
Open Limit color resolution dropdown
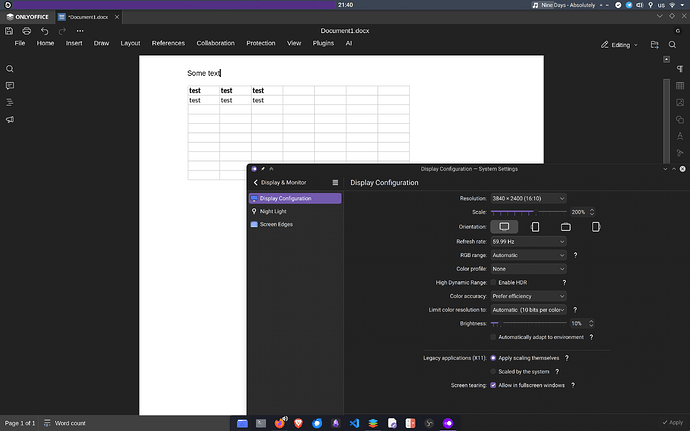click(x=529, y=309)
